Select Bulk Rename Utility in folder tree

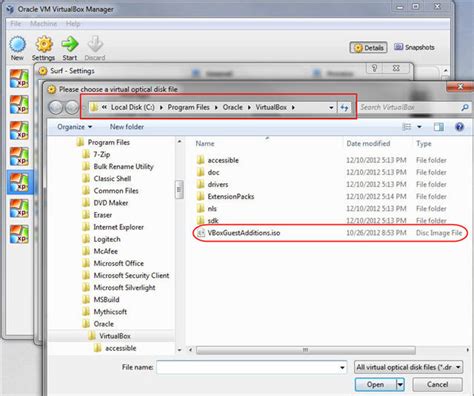pyautogui.click(x=123, y=166)
